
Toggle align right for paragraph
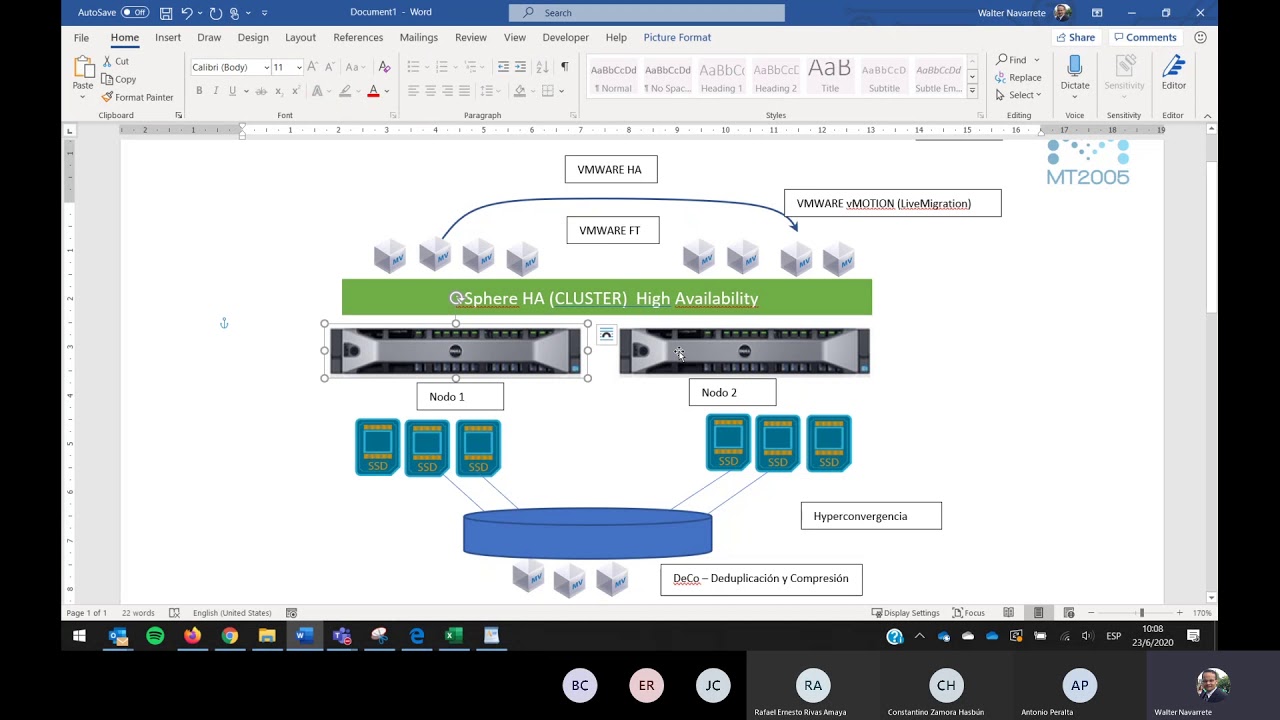click(x=447, y=91)
